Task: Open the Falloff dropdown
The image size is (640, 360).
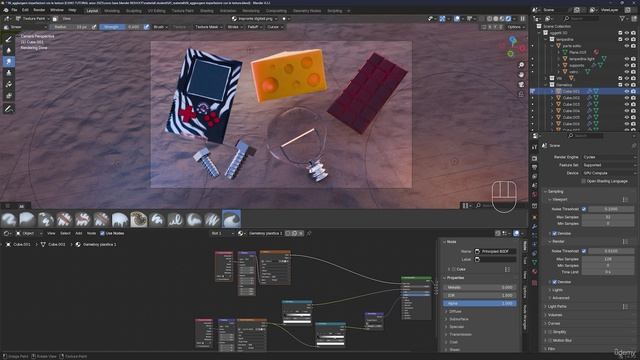Action: [x=254, y=27]
